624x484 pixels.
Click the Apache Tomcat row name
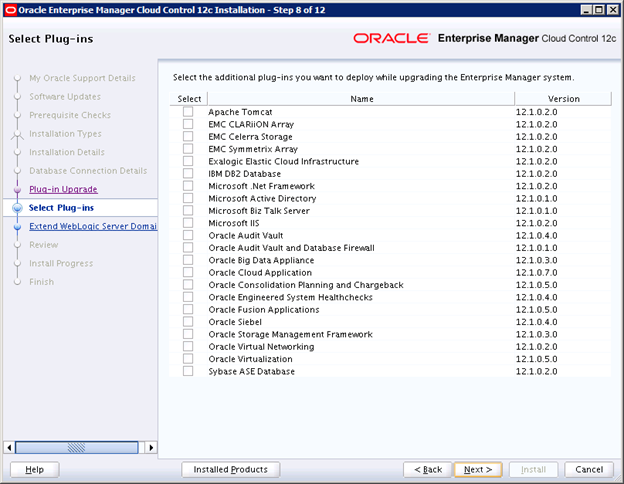[x=240, y=112]
